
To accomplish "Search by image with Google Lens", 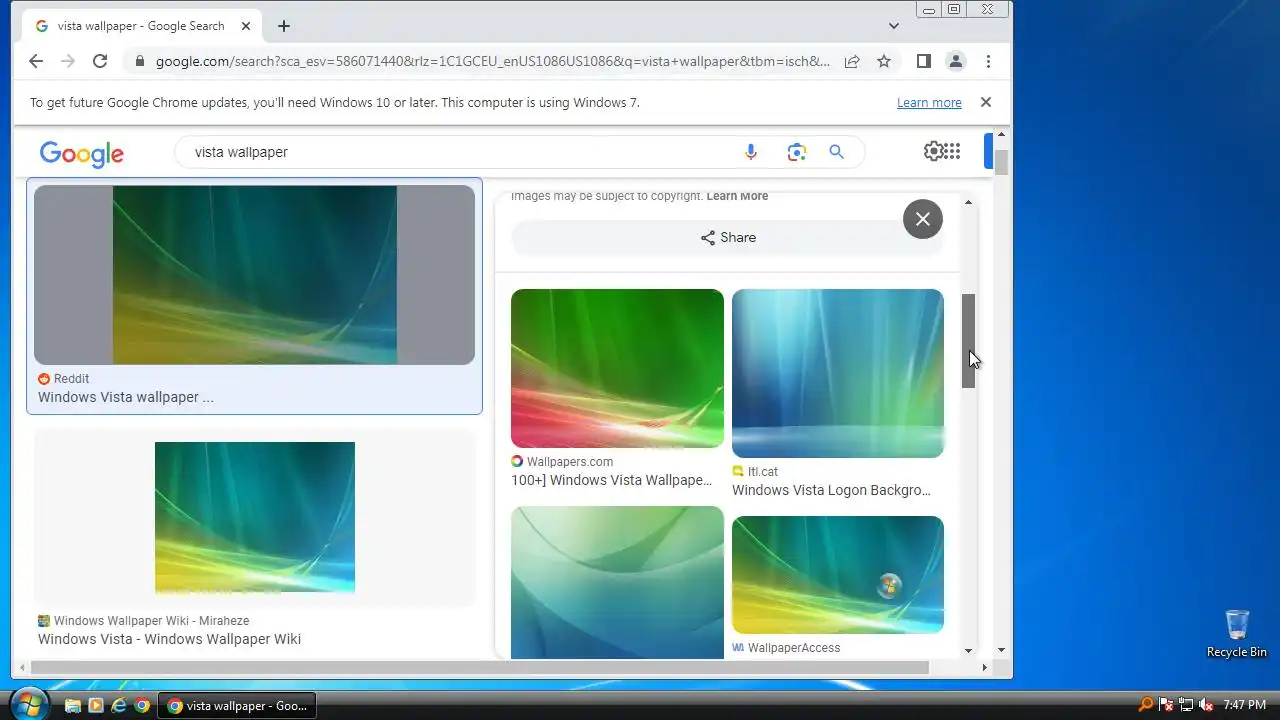I will pos(796,152).
